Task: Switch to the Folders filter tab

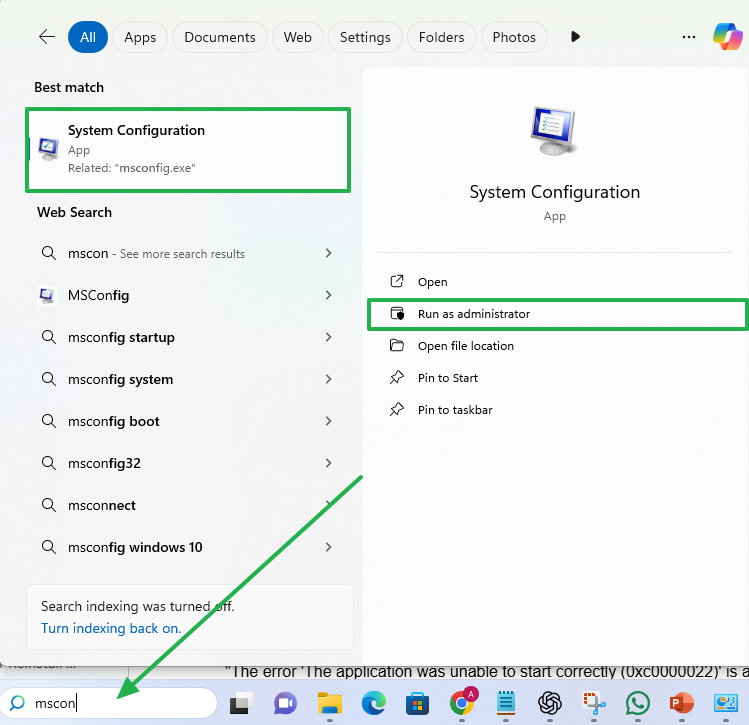Action: pyautogui.click(x=441, y=37)
